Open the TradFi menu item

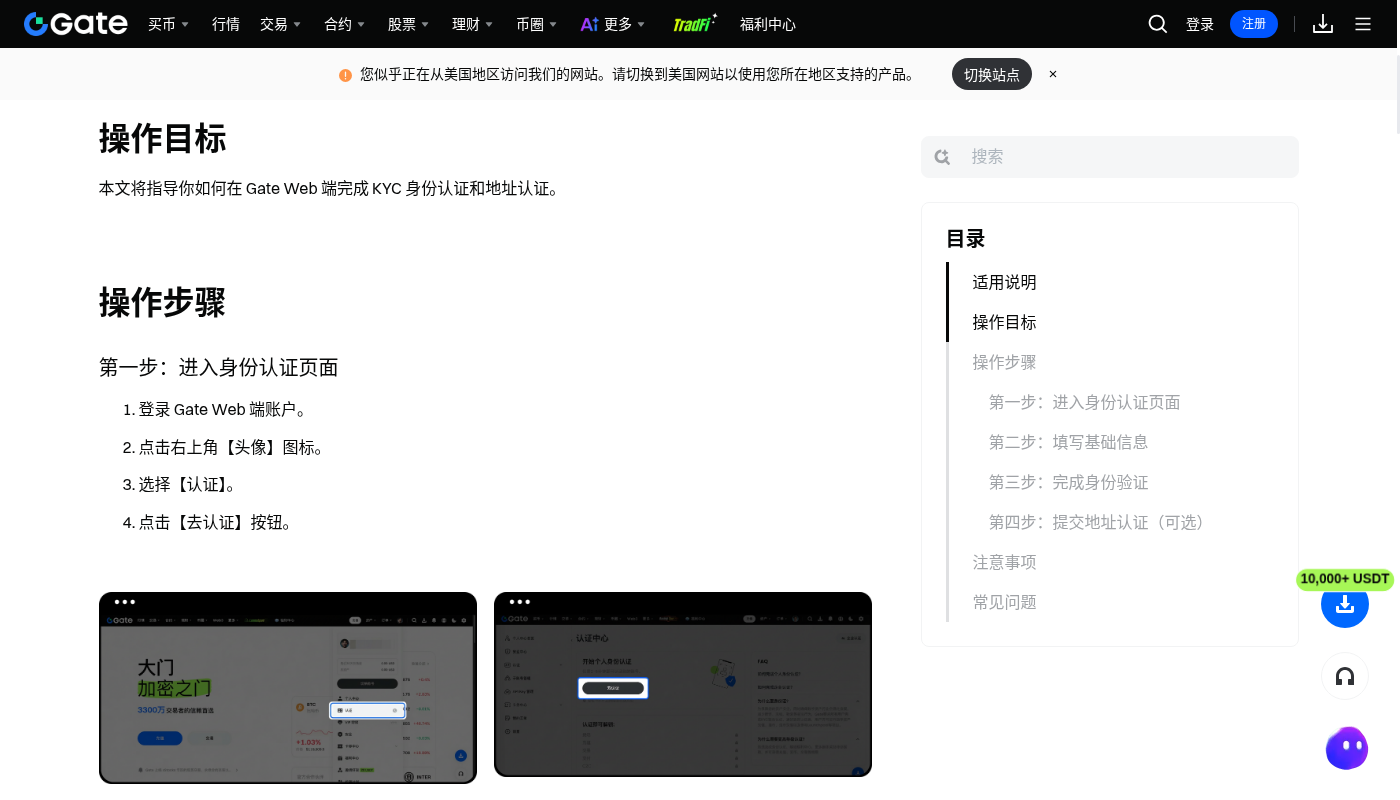695,24
